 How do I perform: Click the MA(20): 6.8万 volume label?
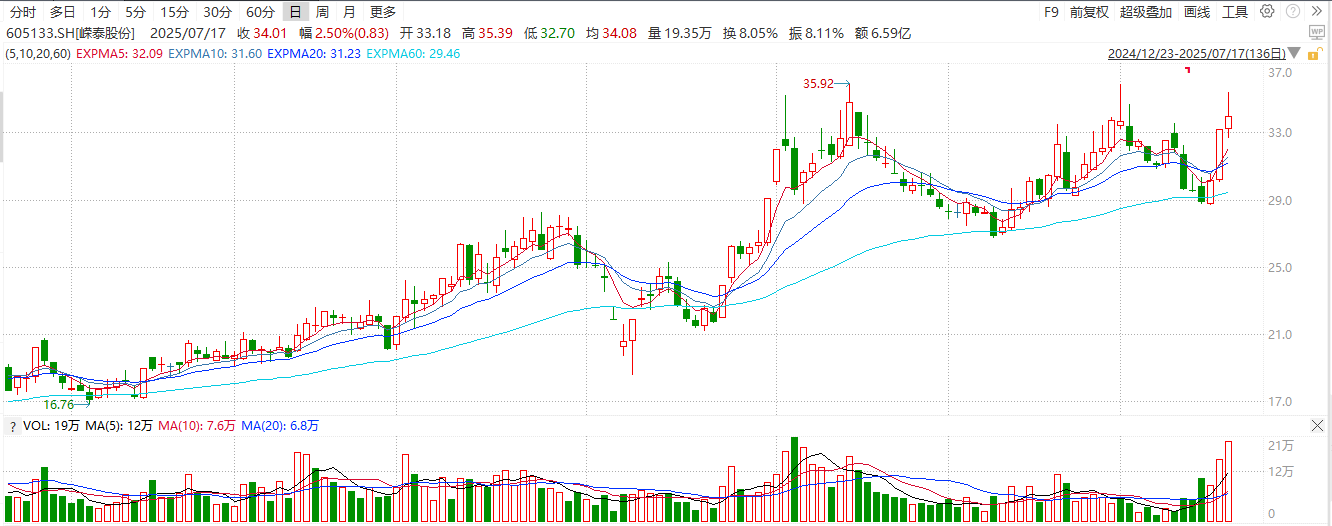coord(279,426)
